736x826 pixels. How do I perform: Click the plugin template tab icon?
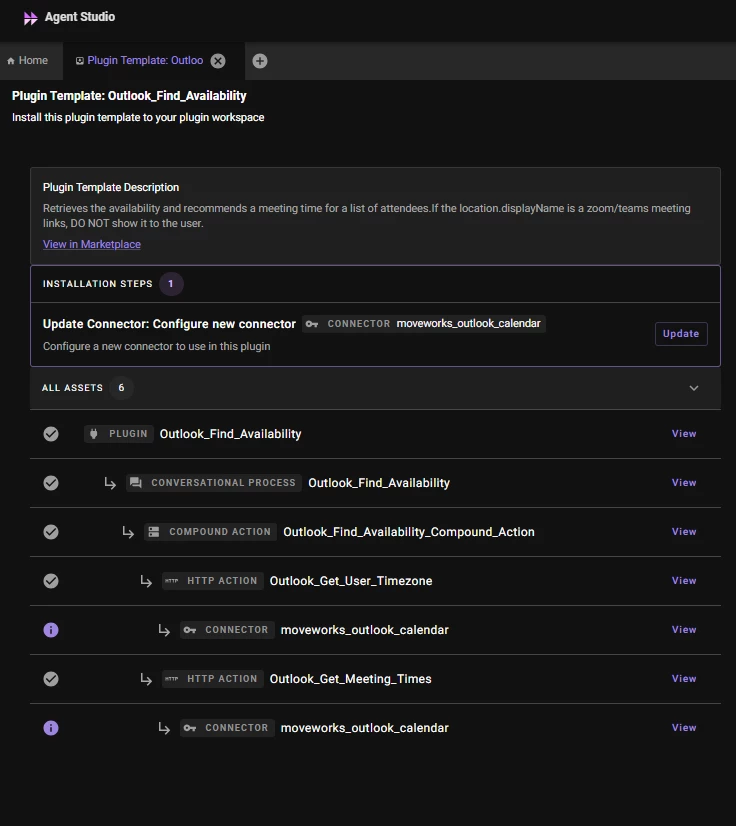[x=80, y=61]
